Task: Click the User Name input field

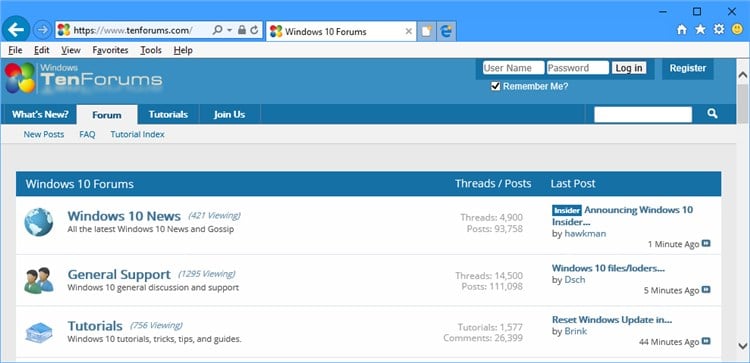Action: (x=513, y=68)
